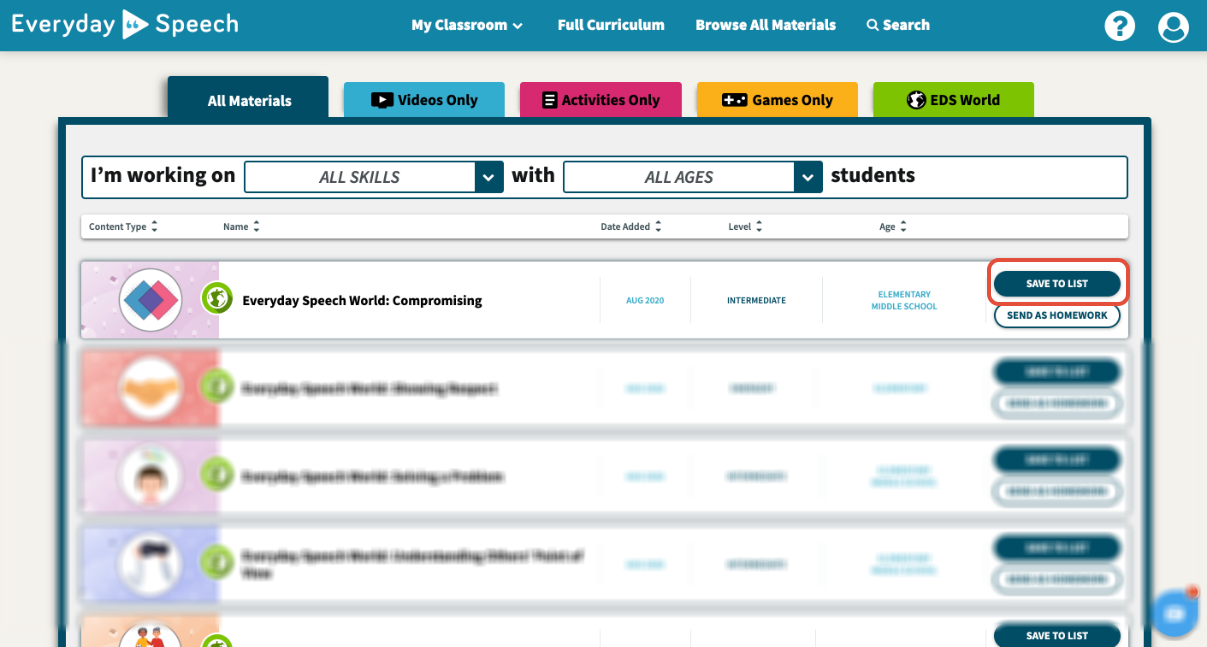Open Browse All Materials
This screenshot has height=647, width=1207.
pyautogui.click(x=766, y=25)
